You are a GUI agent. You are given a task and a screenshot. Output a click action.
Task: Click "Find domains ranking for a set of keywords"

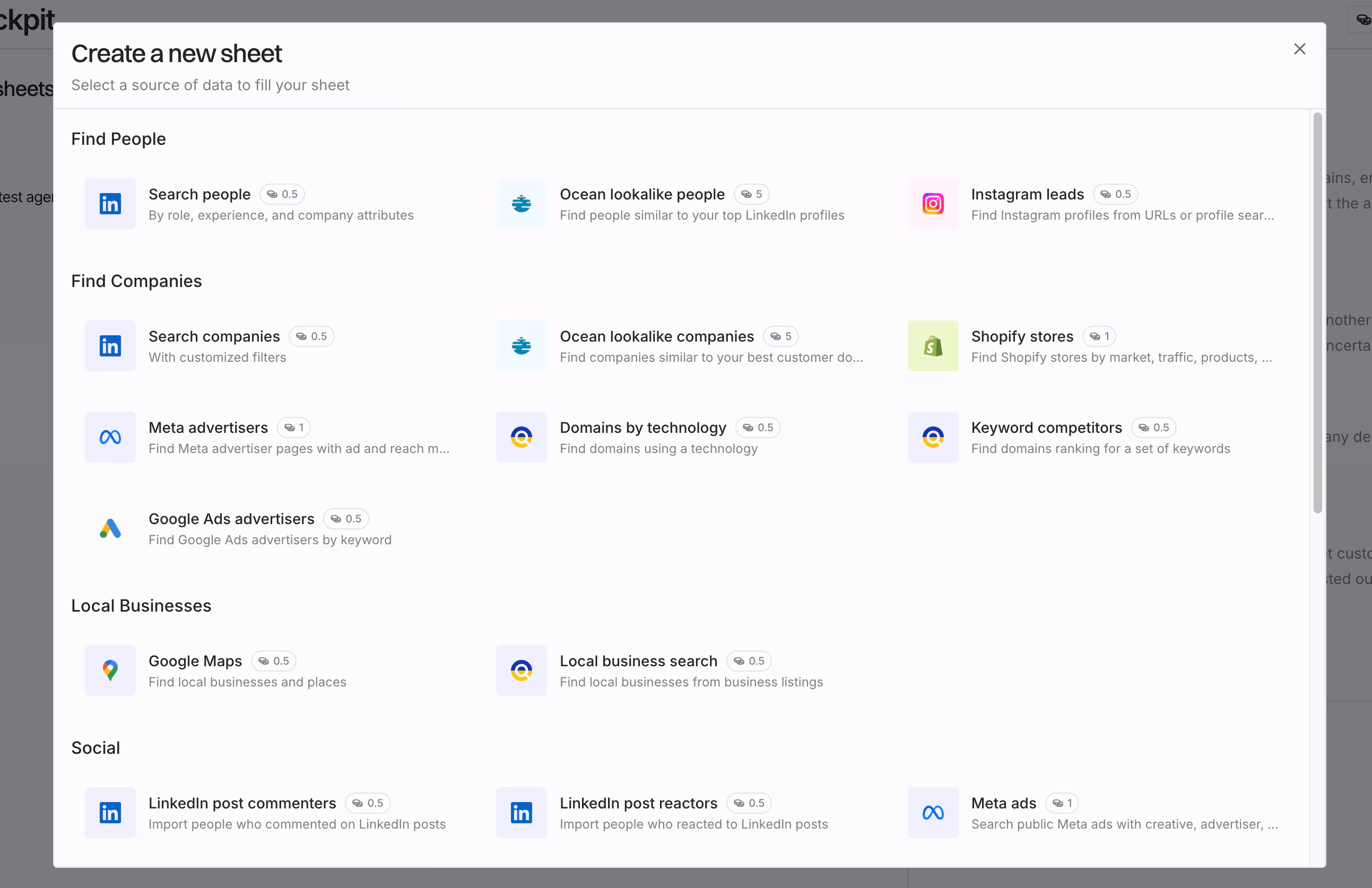point(1100,449)
